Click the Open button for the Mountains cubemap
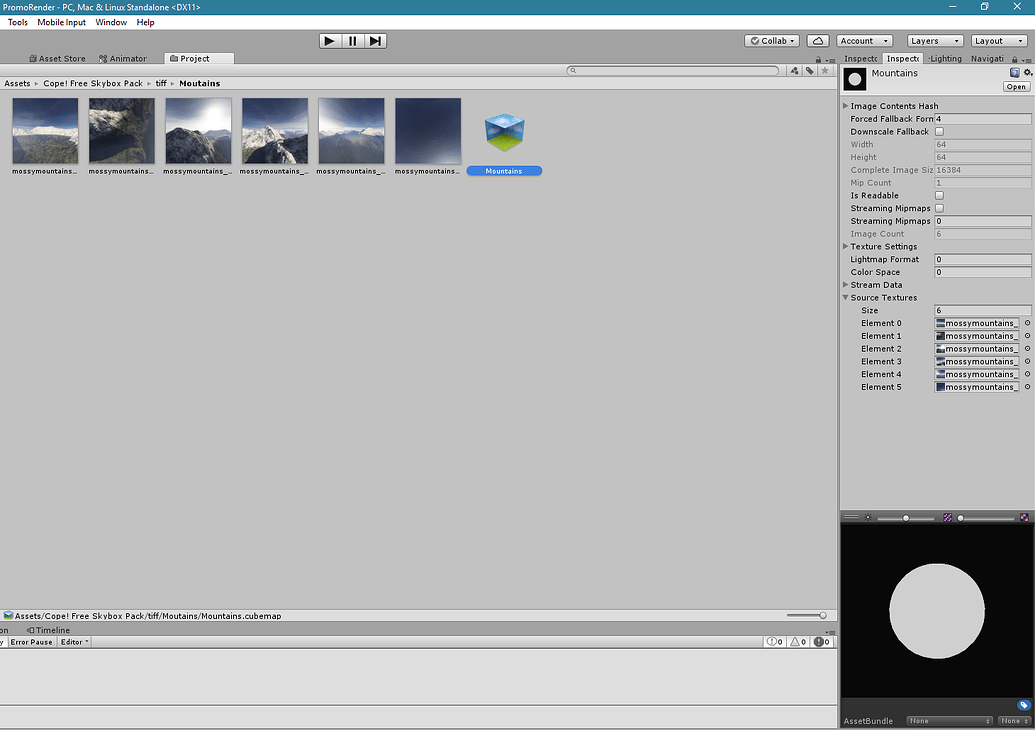 coord(1015,86)
